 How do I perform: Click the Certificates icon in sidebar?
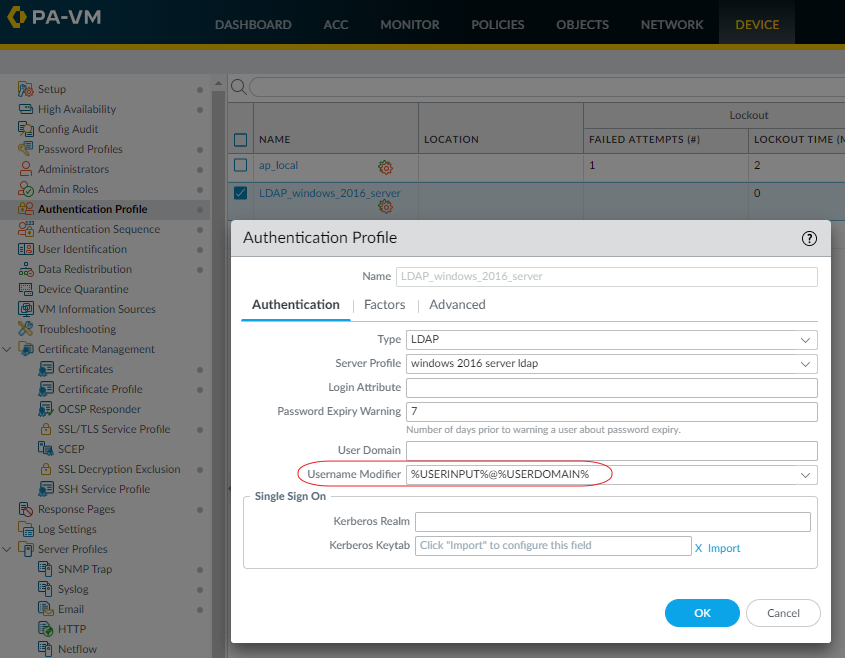tap(46, 369)
